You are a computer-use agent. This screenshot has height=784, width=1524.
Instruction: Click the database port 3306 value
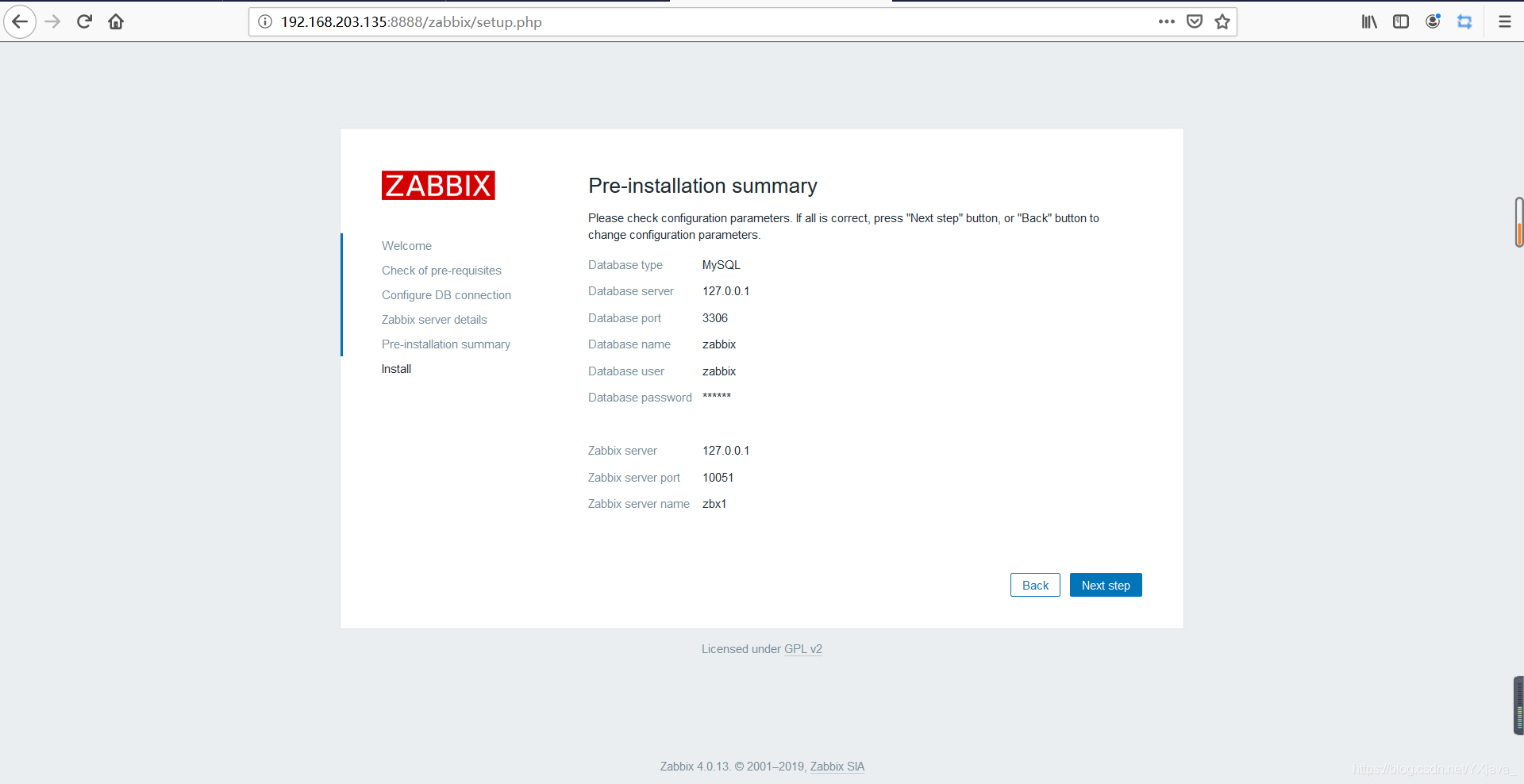pyautogui.click(x=715, y=318)
